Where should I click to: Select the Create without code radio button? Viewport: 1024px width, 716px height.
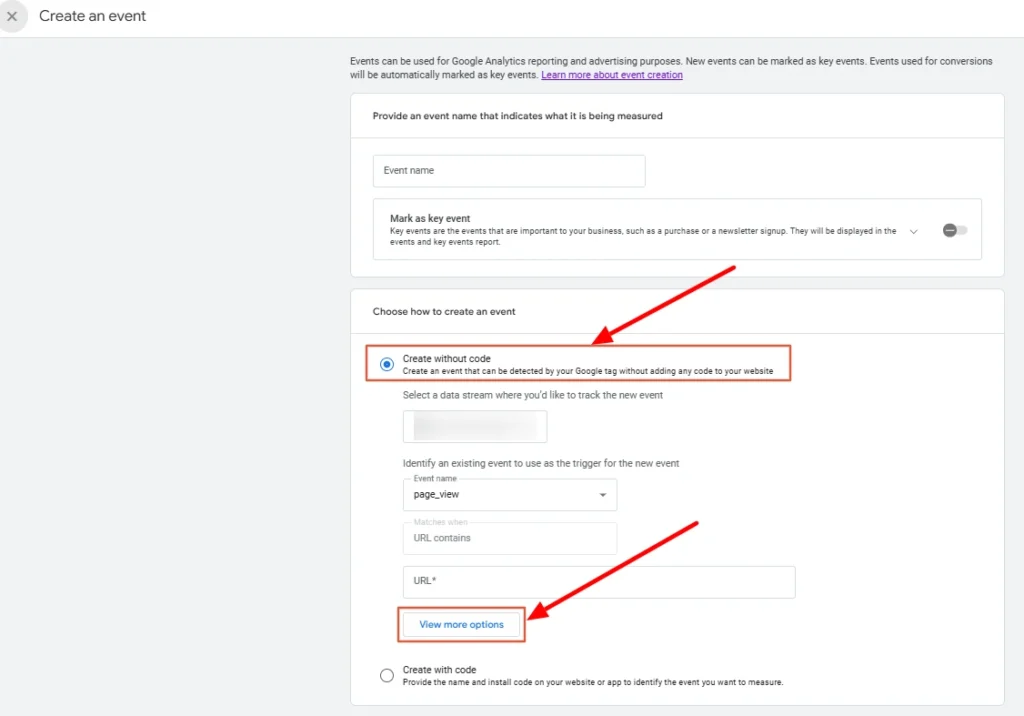(x=387, y=365)
